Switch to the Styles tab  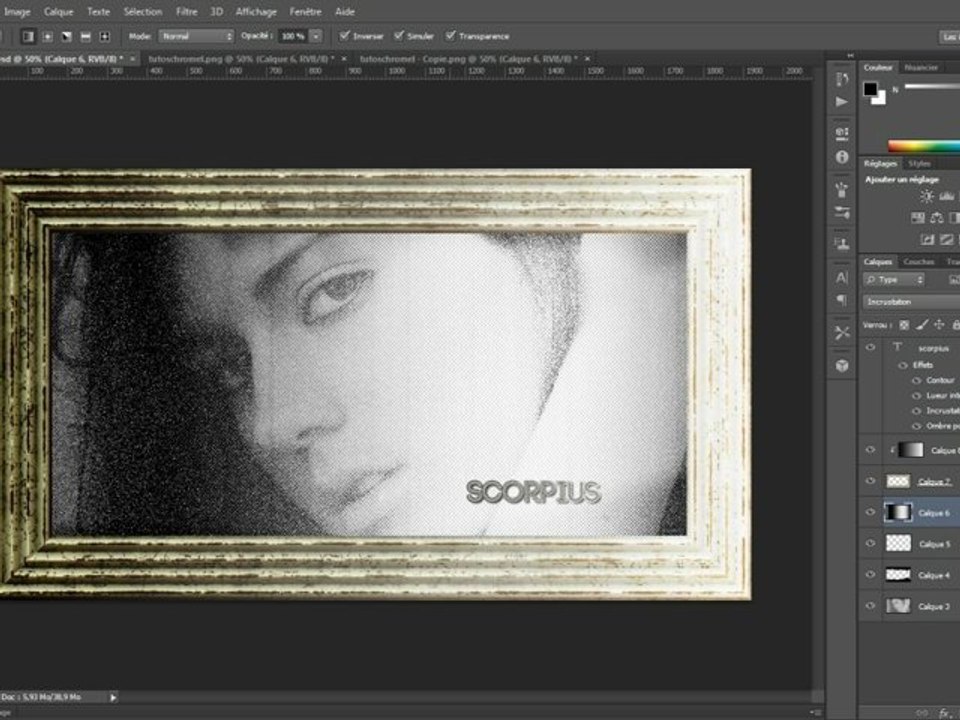click(x=919, y=163)
